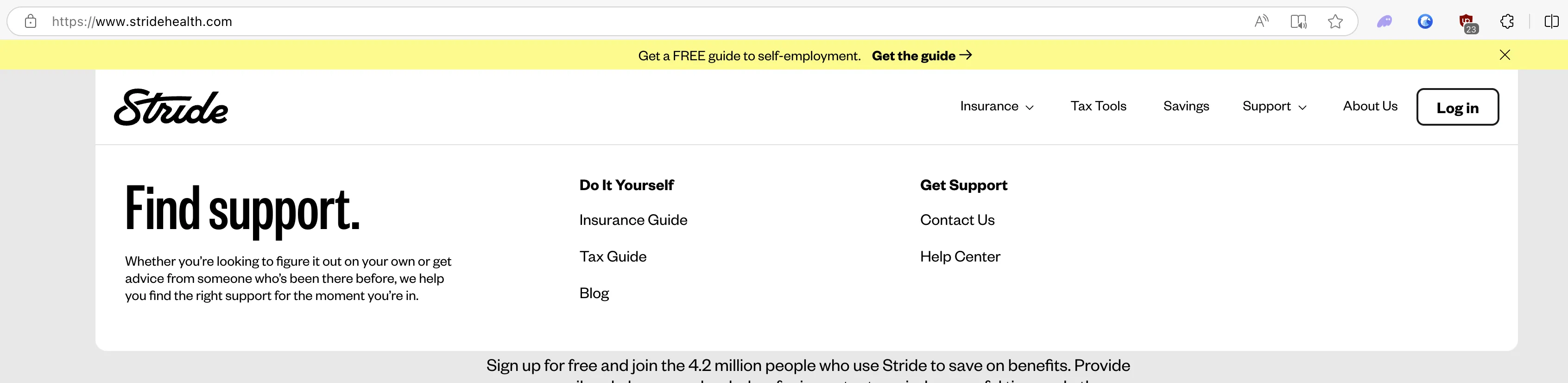
Task: Dismiss the yellow promo banner
Action: coord(1505,55)
